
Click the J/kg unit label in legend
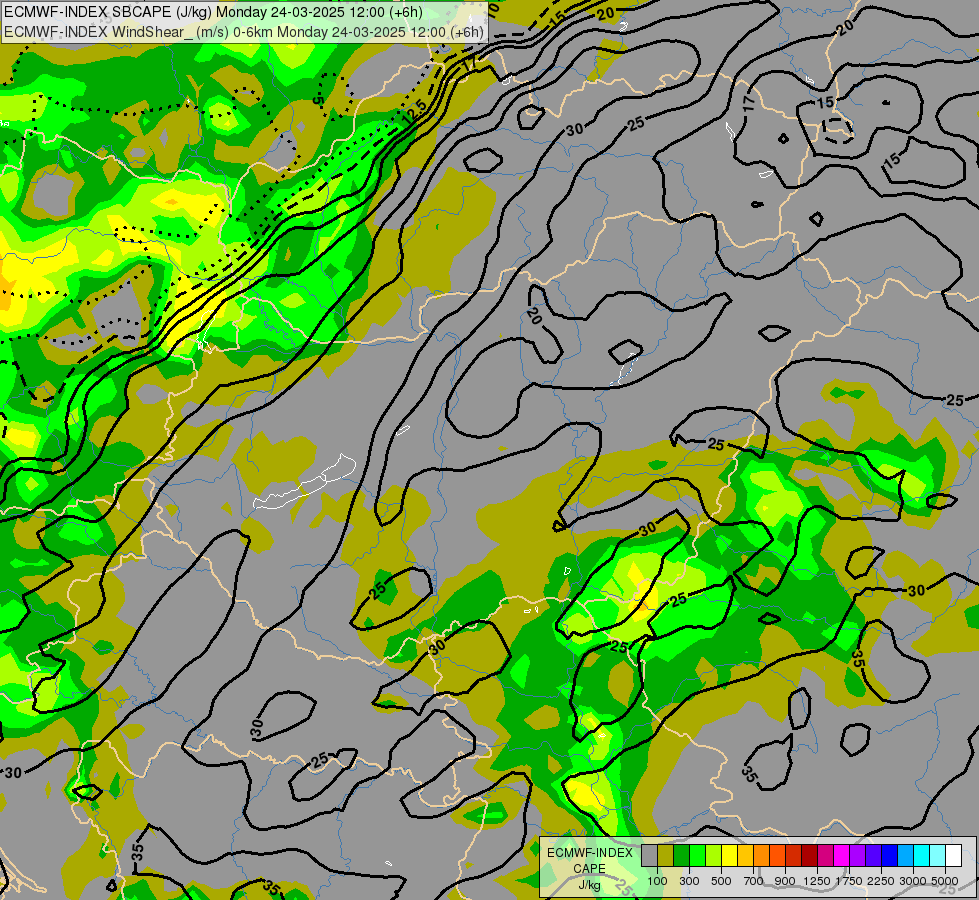coord(589,885)
